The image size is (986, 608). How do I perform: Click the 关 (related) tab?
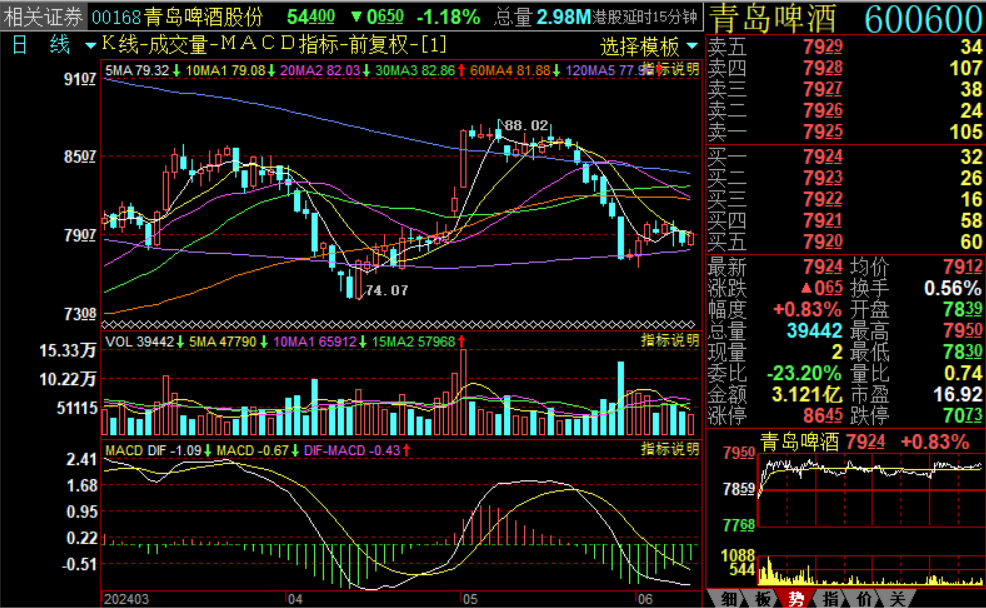pos(897,598)
